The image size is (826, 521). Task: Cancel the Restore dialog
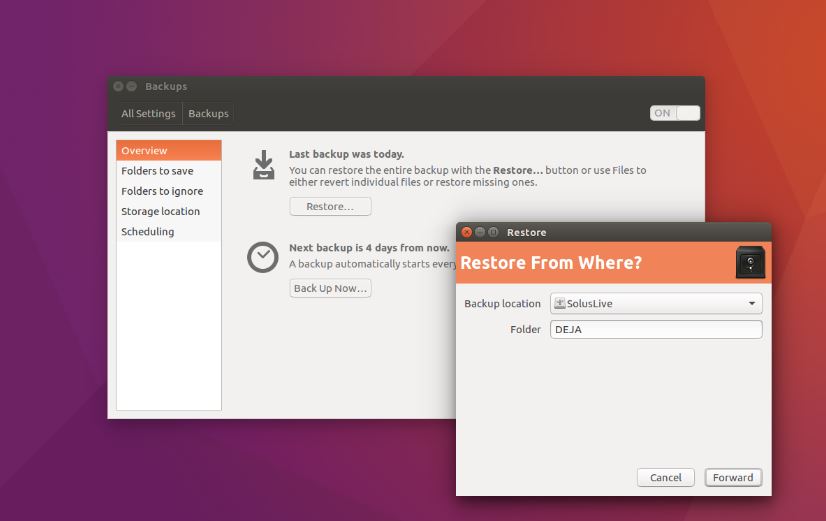(666, 477)
